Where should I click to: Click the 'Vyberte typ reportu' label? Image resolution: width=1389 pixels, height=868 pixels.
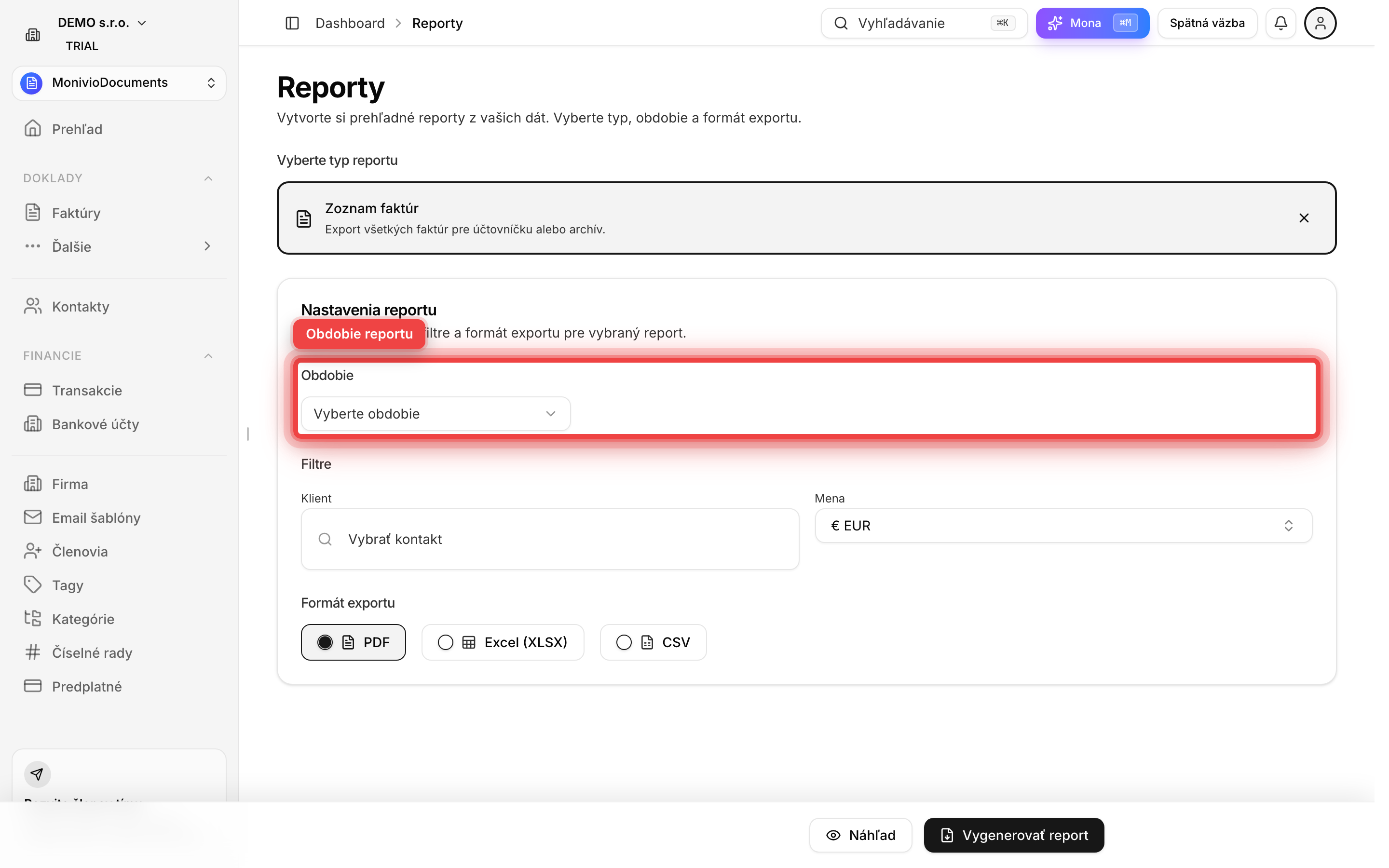pyautogui.click(x=338, y=160)
